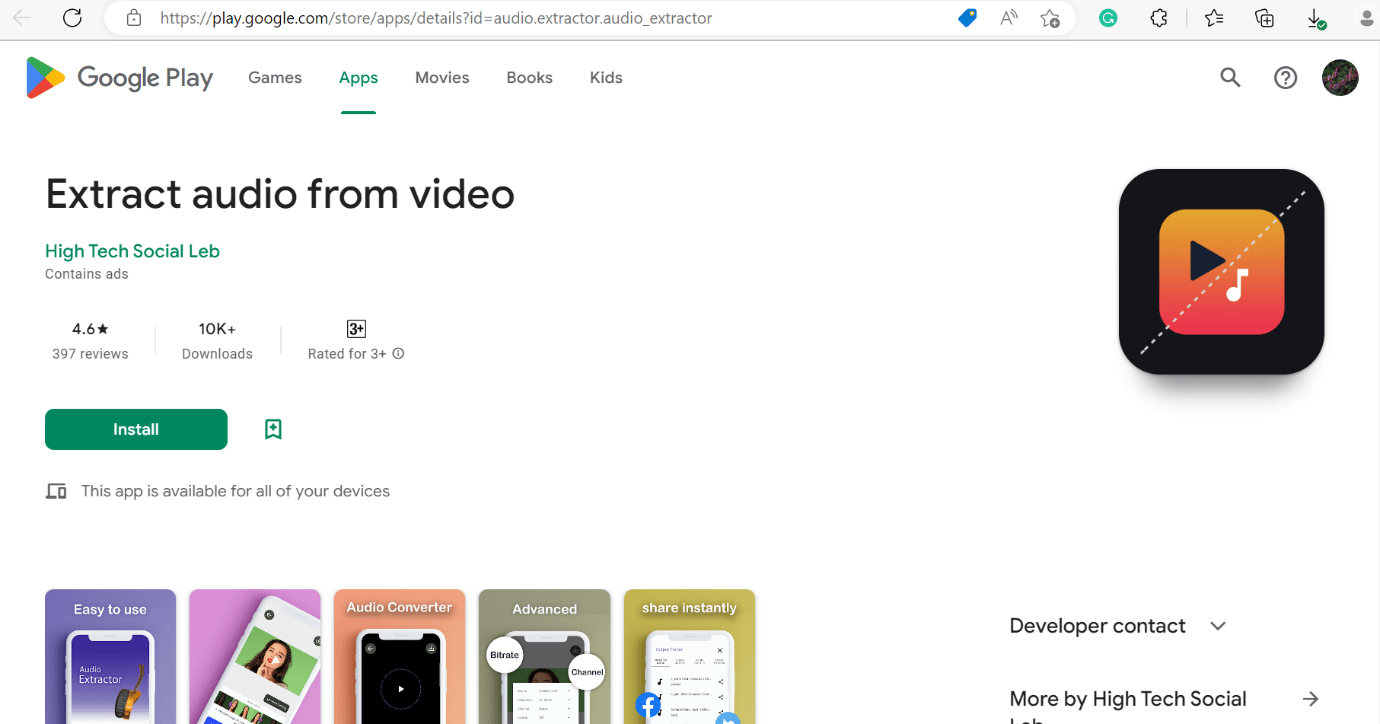Open the Downloads icon in browser toolbar
Screen dimensions: 1380x724
click(x=1317, y=18)
